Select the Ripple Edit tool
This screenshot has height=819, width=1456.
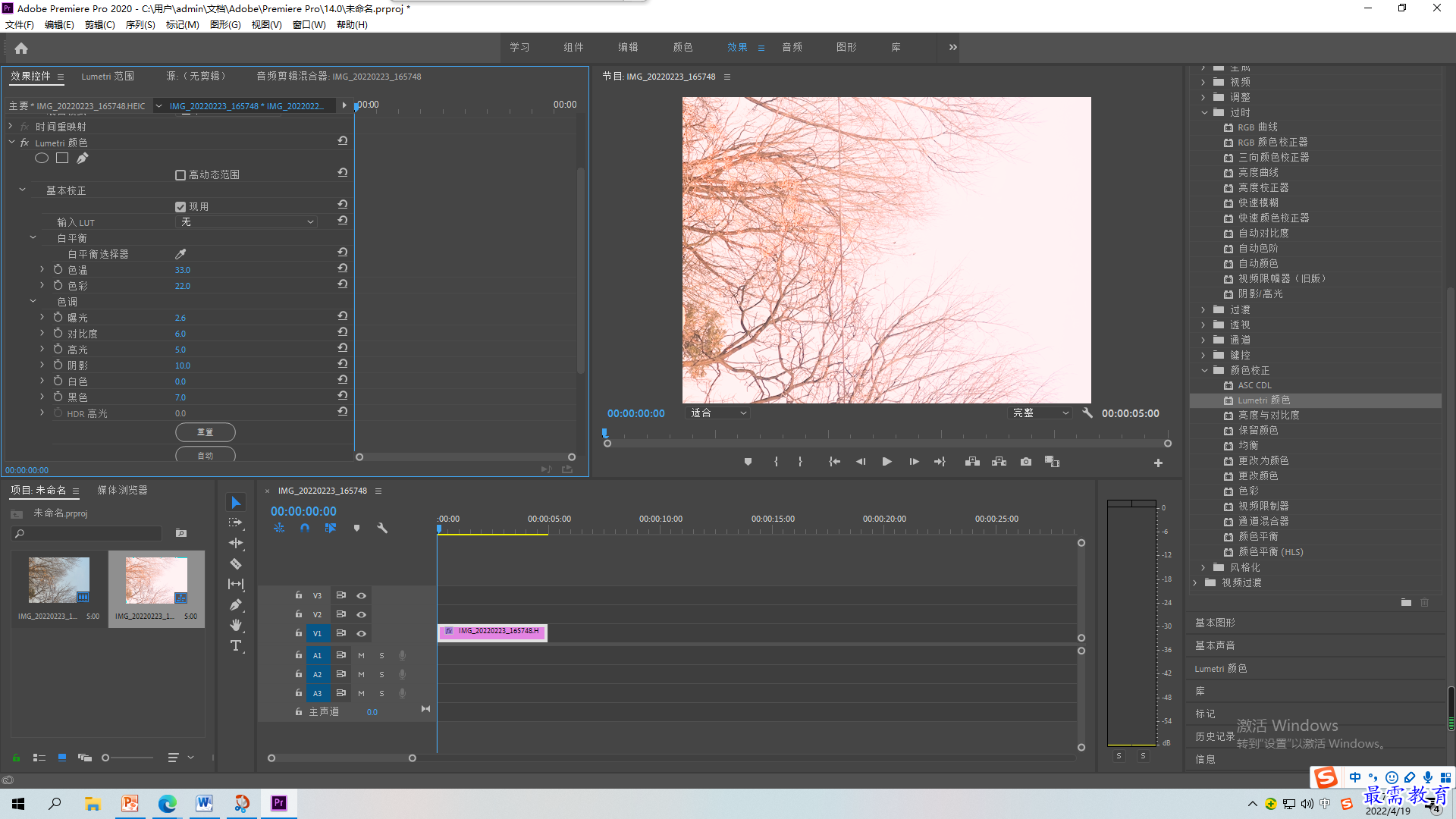[236, 543]
